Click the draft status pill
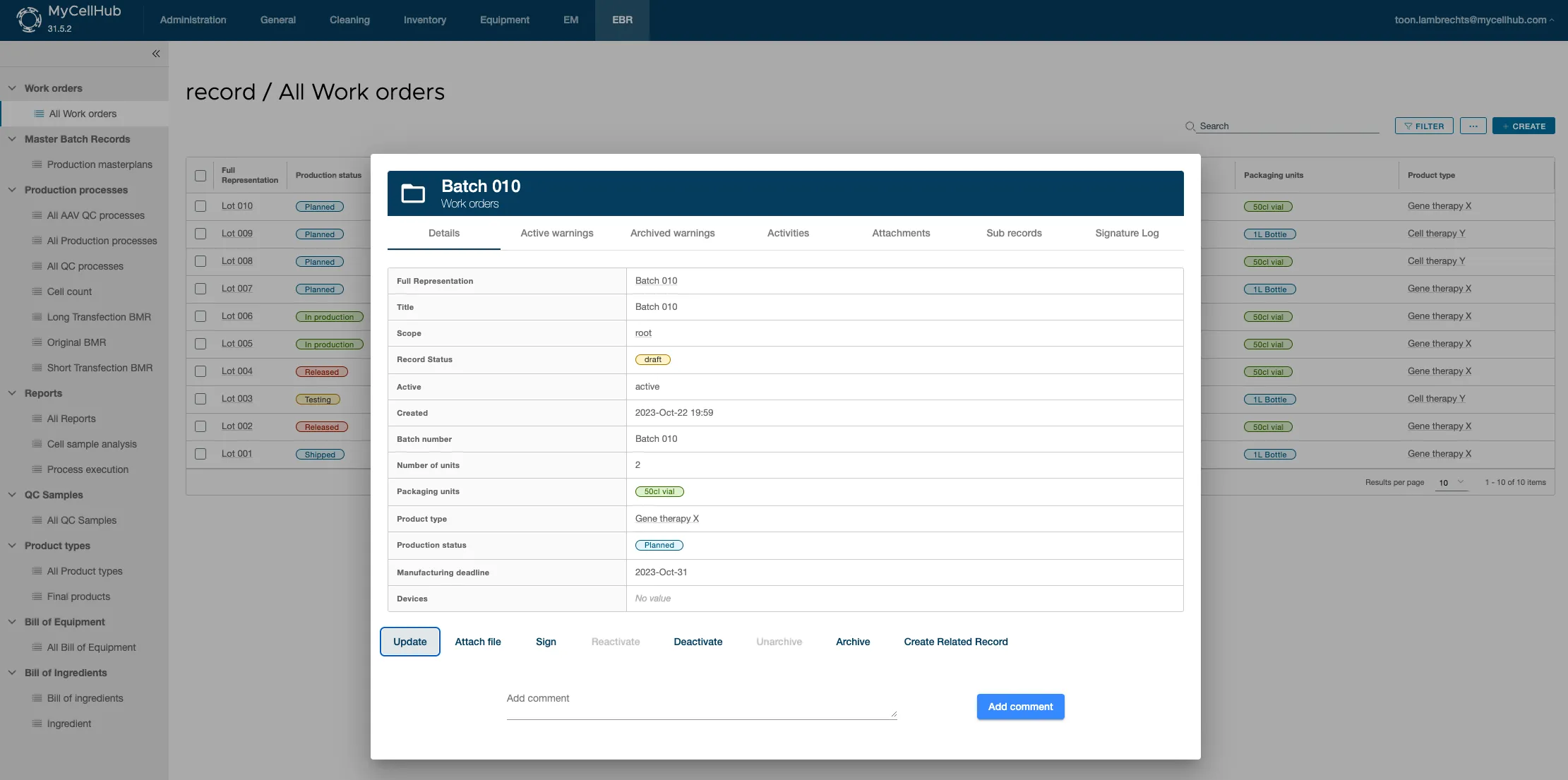Screen dimensions: 1568x780 tap(652, 359)
